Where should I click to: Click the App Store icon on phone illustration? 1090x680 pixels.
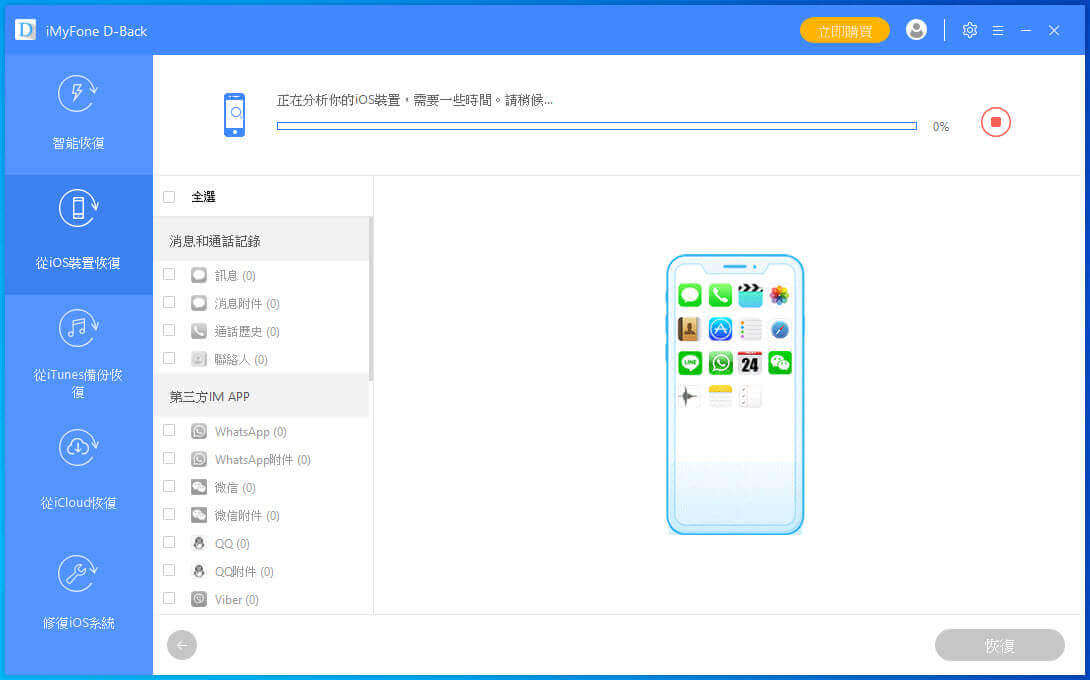click(720, 329)
